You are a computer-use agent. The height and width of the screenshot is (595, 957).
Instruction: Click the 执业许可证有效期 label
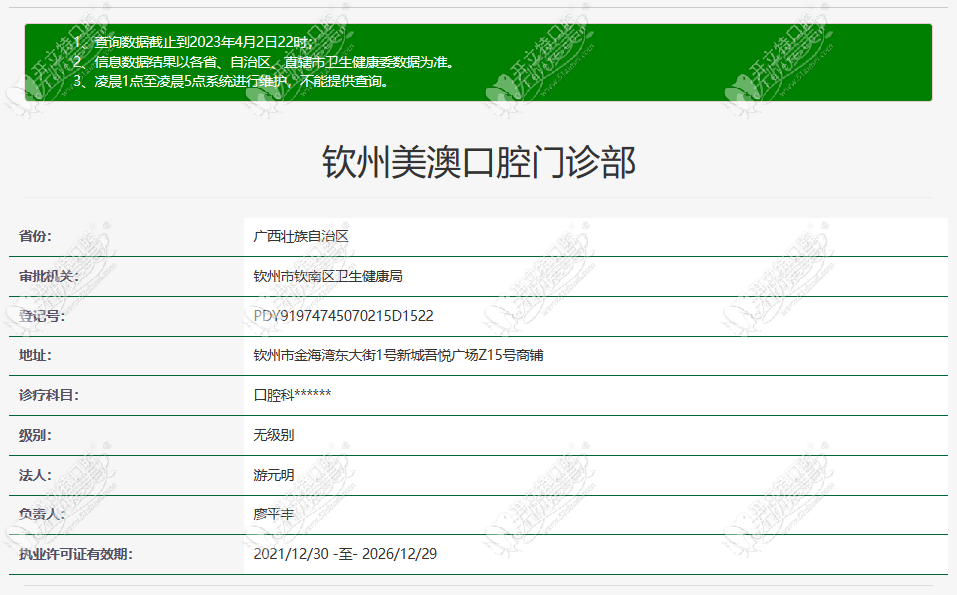tap(76, 554)
